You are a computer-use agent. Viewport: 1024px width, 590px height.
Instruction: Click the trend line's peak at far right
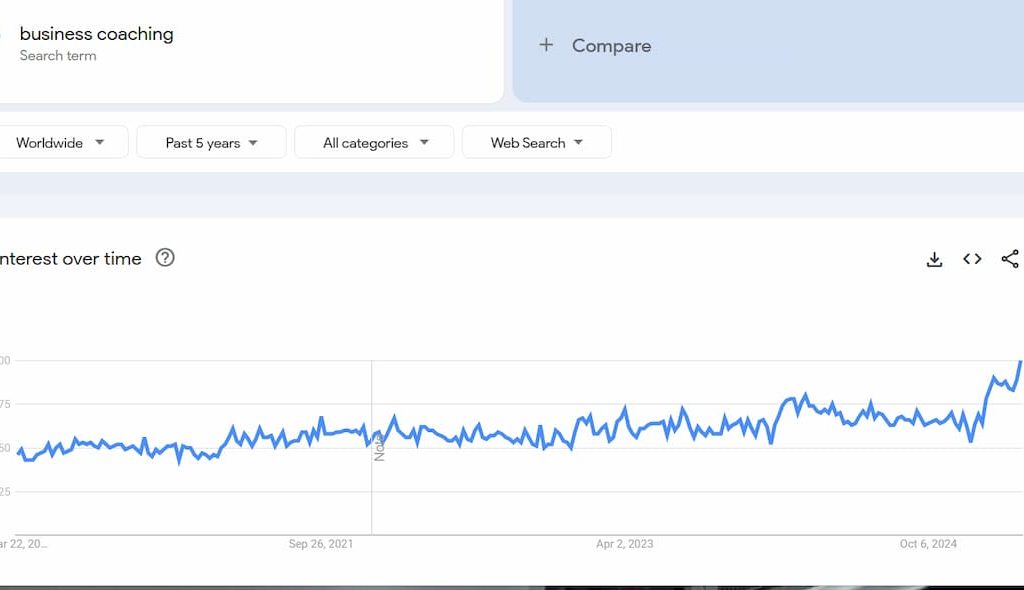pos(1020,361)
